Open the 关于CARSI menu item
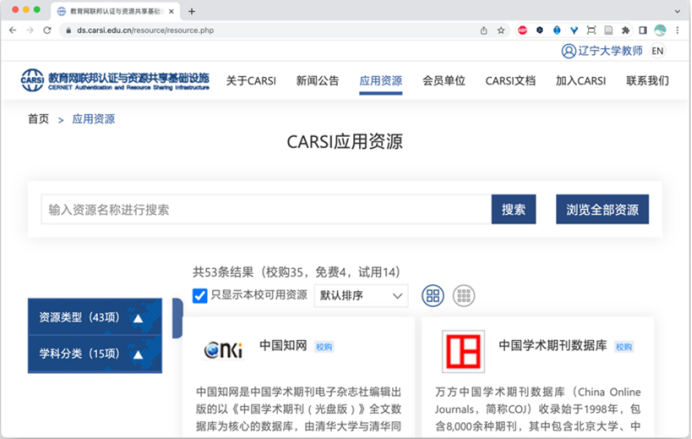The width and height of the screenshot is (692, 439). [x=251, y=81]
